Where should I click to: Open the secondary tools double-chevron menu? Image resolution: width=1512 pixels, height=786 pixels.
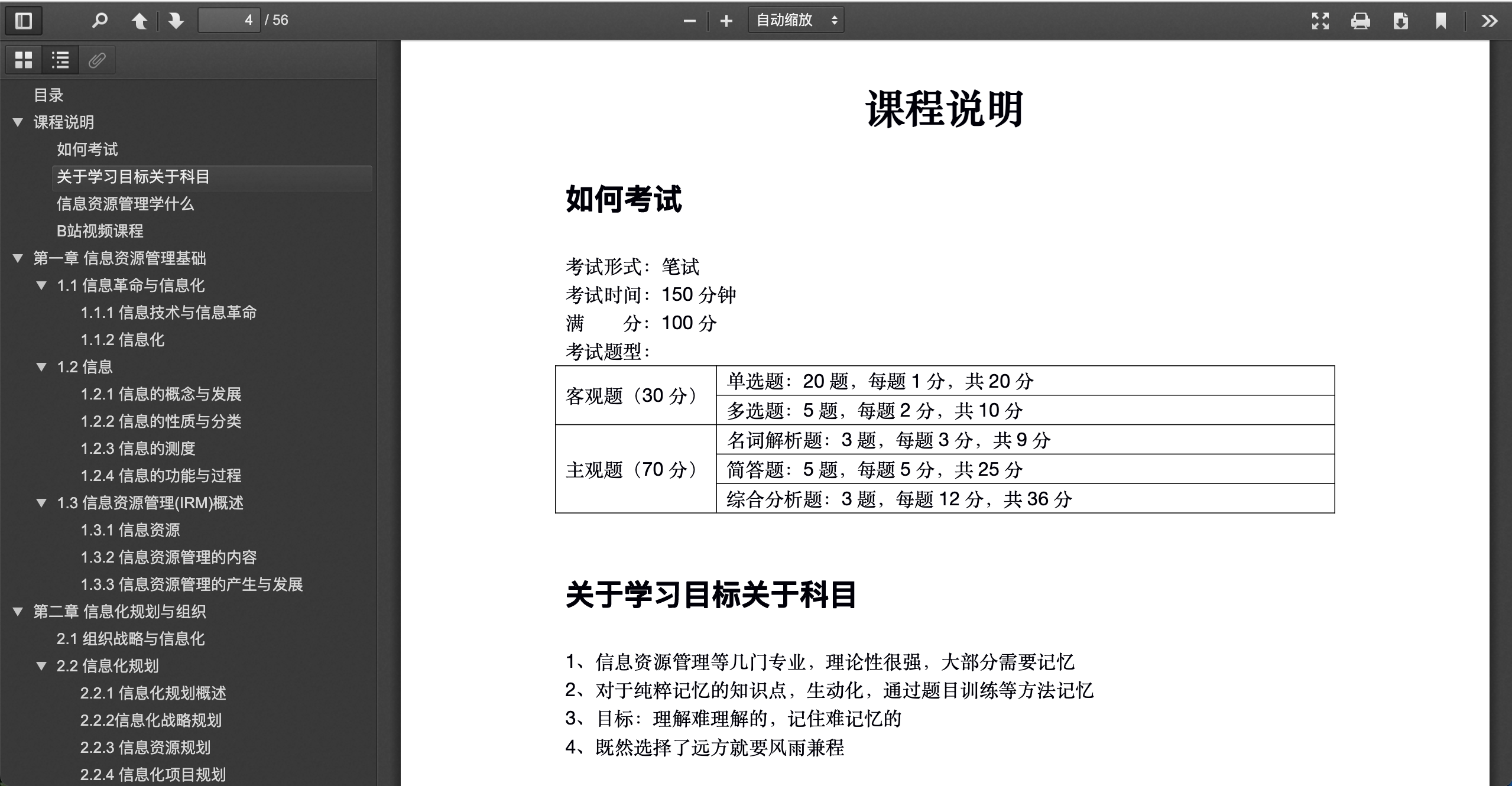(x=1489, y=21)
